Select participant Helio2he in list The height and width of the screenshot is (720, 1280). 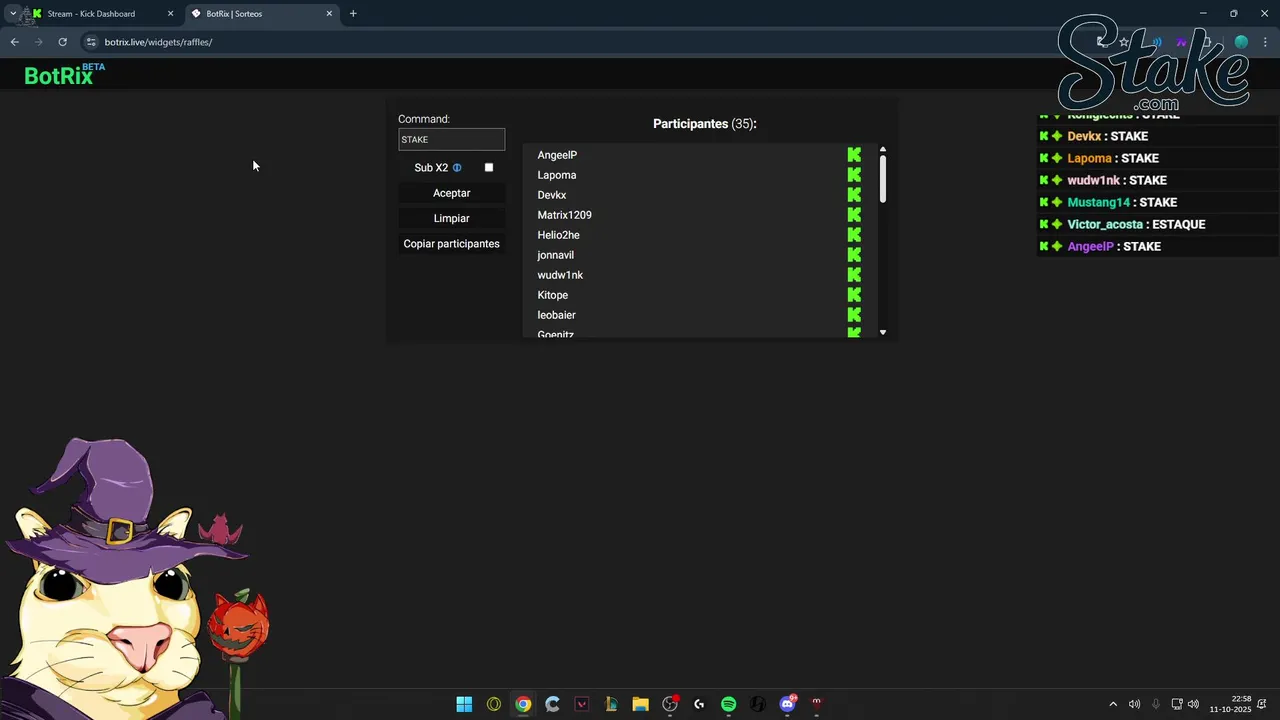point(558,235)
